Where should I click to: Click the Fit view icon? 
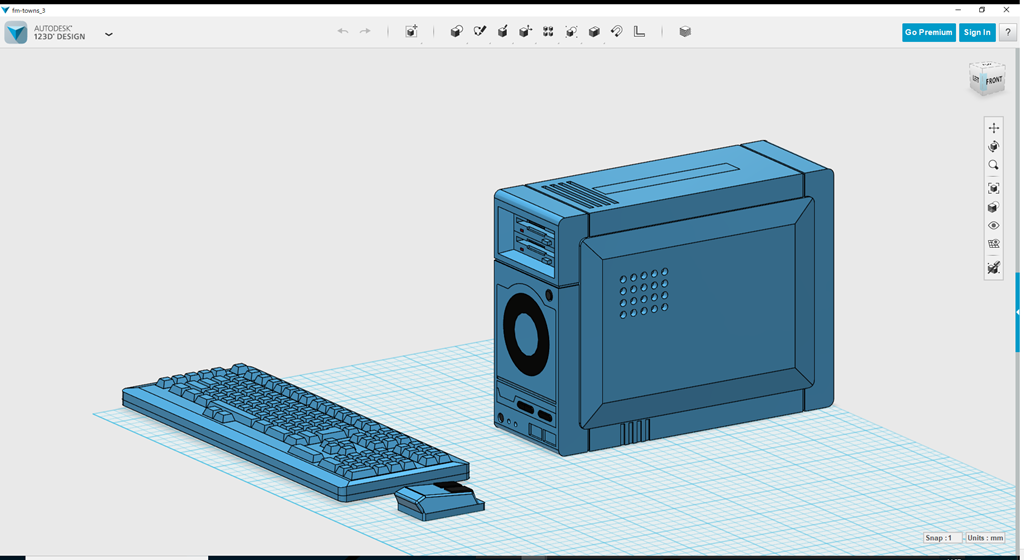993,188
